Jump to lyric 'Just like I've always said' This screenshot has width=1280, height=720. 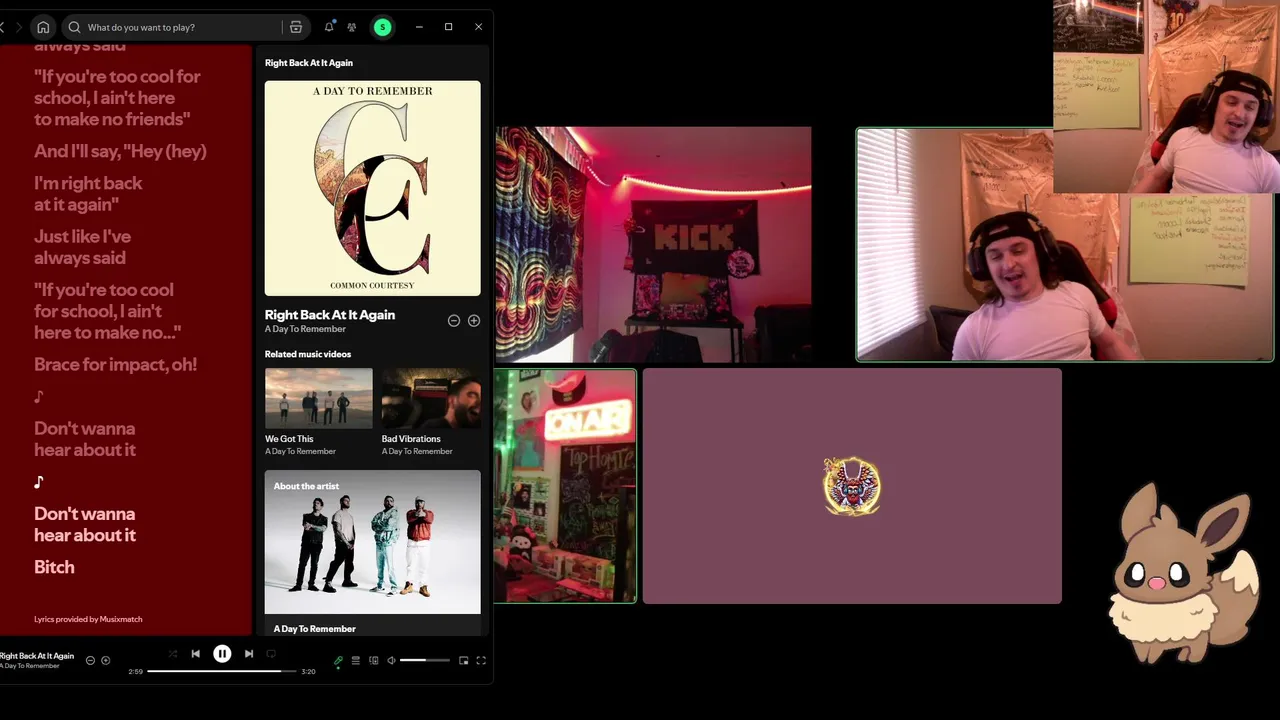82,247
